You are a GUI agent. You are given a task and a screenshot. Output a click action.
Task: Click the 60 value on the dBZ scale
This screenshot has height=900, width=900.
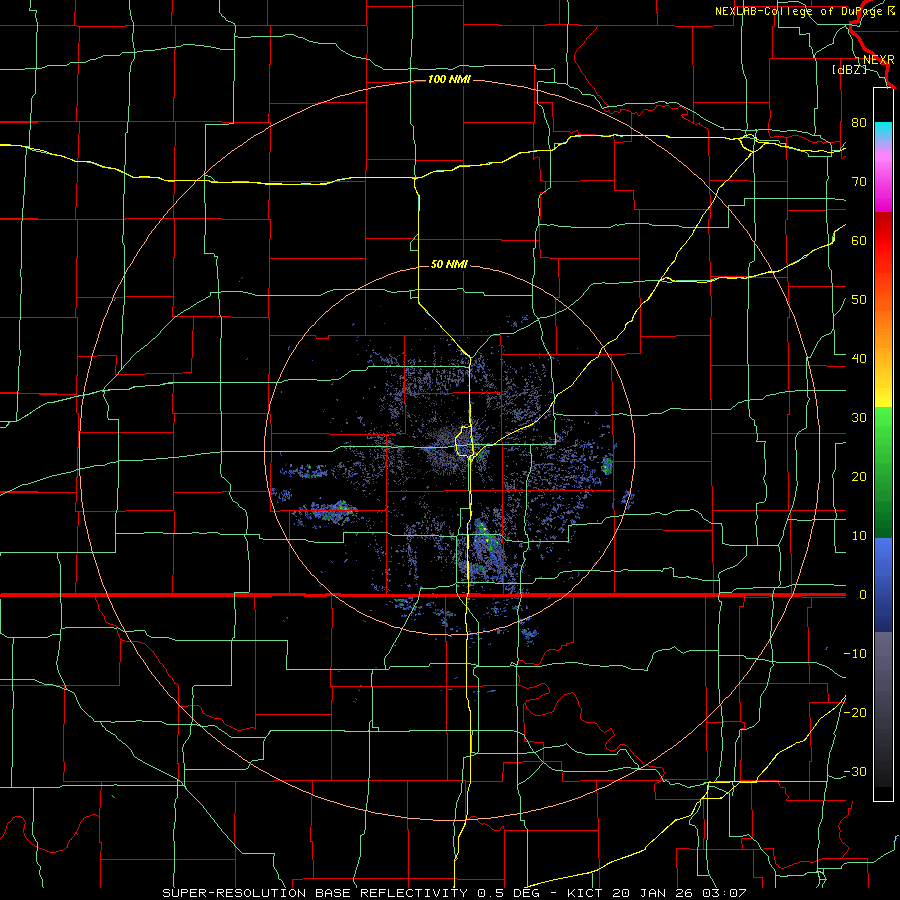pos(859,240)
